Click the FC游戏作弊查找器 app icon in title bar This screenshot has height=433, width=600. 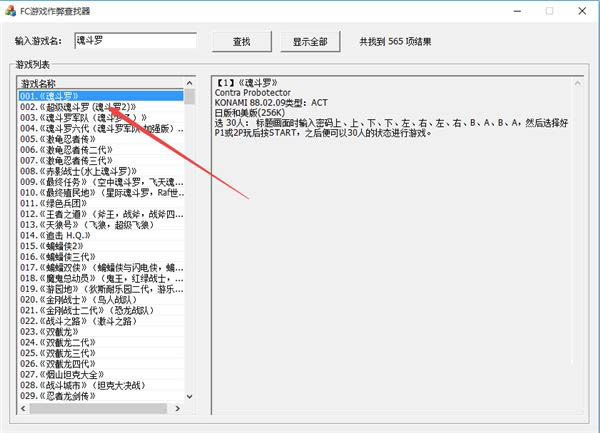pos(10,11)
